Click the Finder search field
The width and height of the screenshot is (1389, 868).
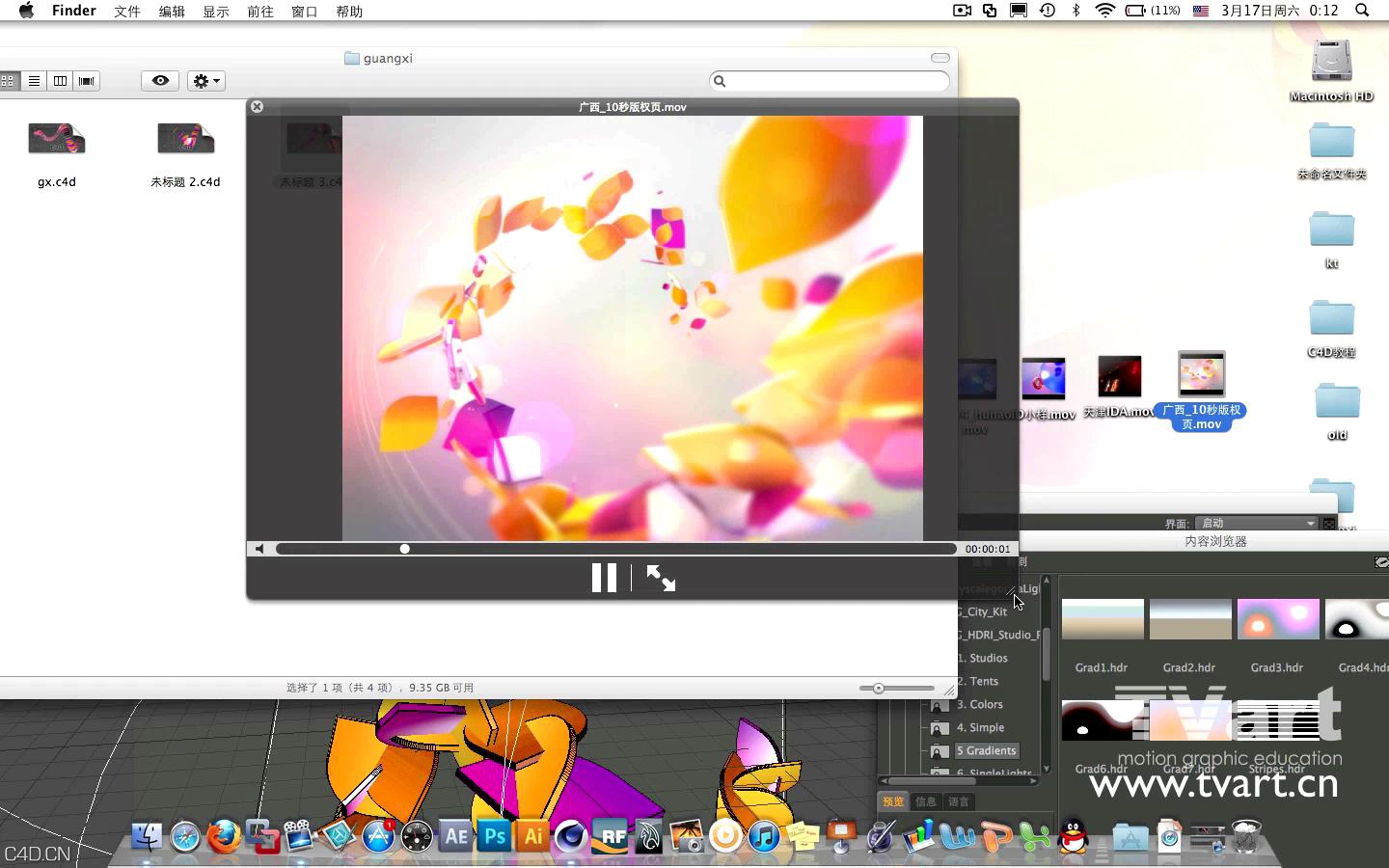pyautogui.click(x=830, y=81)
